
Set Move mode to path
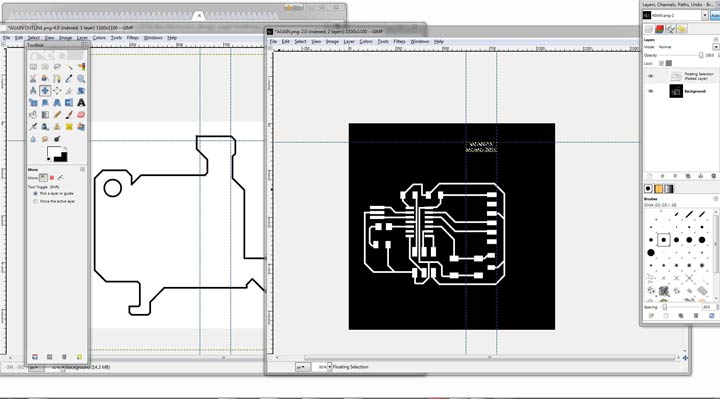coord(60,178)
